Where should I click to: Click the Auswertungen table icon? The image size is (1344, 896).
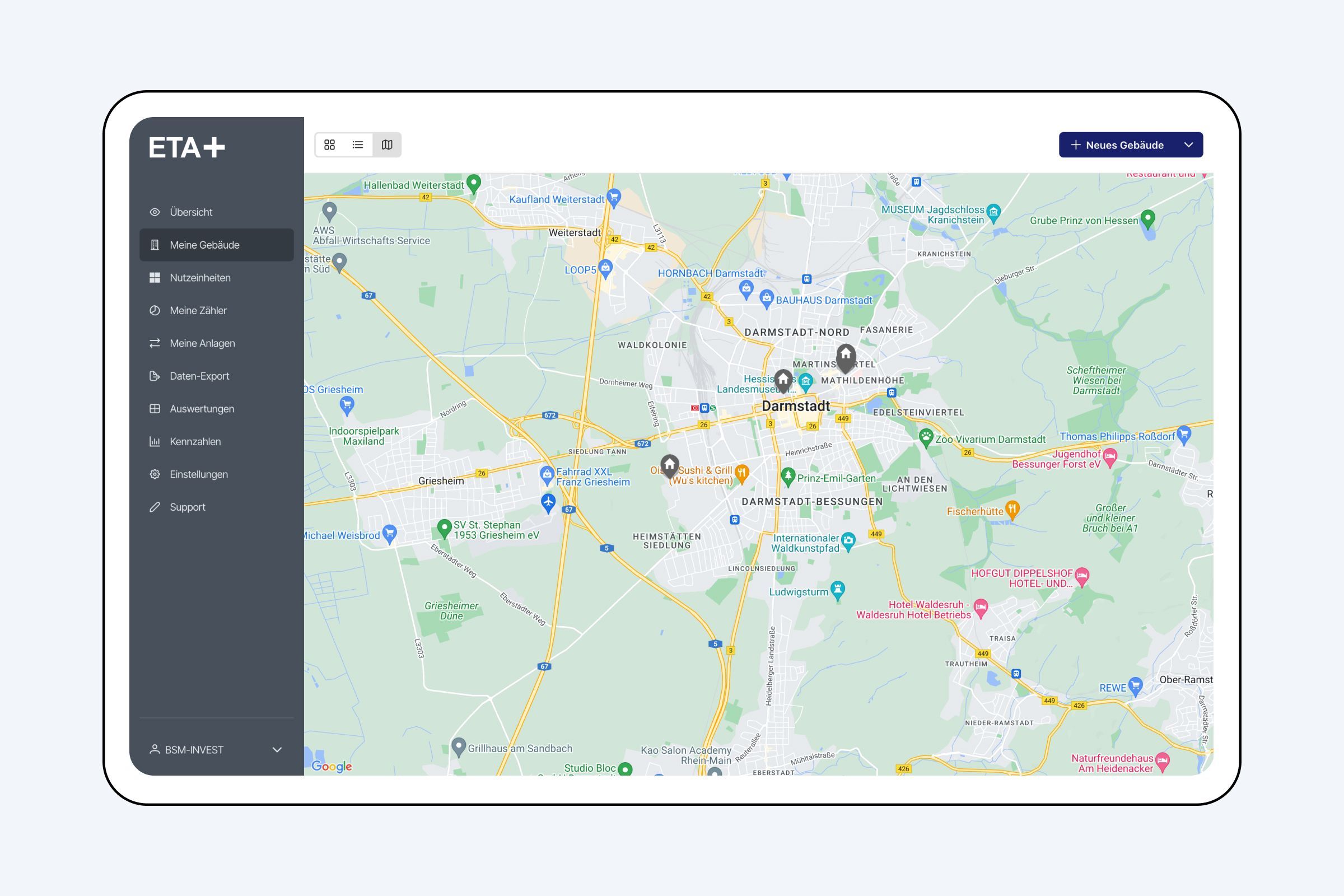pos(155,409)
